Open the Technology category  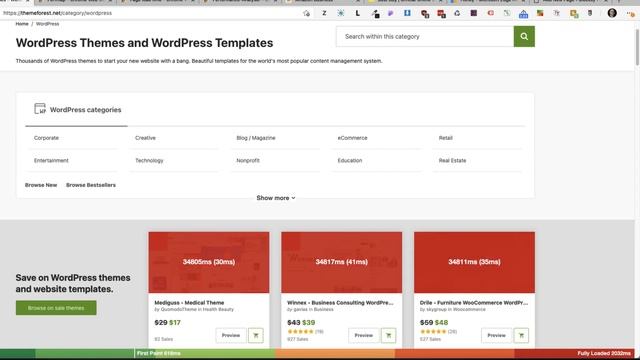149,160
